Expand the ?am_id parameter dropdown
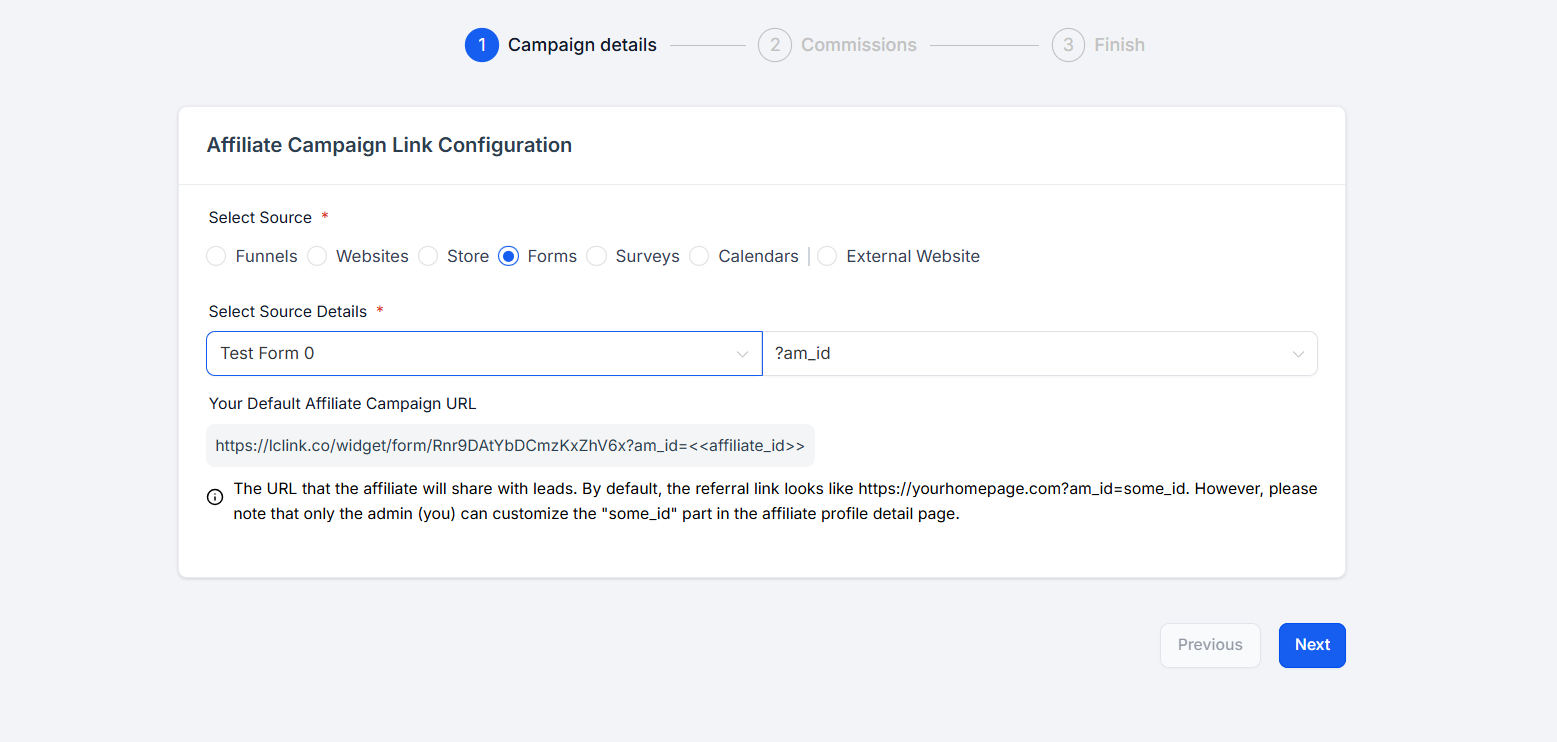The image size is (1557, 742). click(1039, 354)
